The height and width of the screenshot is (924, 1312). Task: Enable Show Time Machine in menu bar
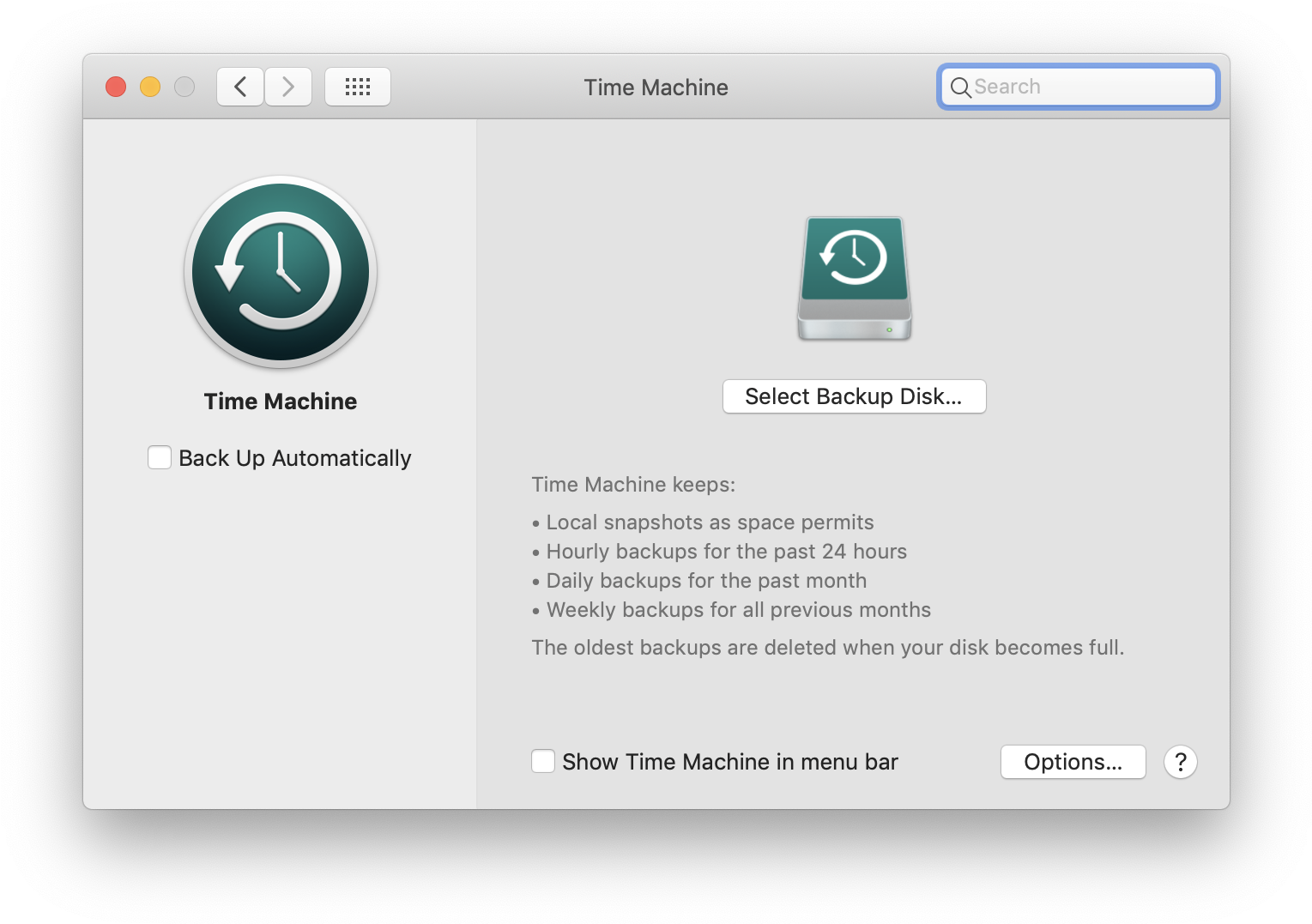[543, 761]
